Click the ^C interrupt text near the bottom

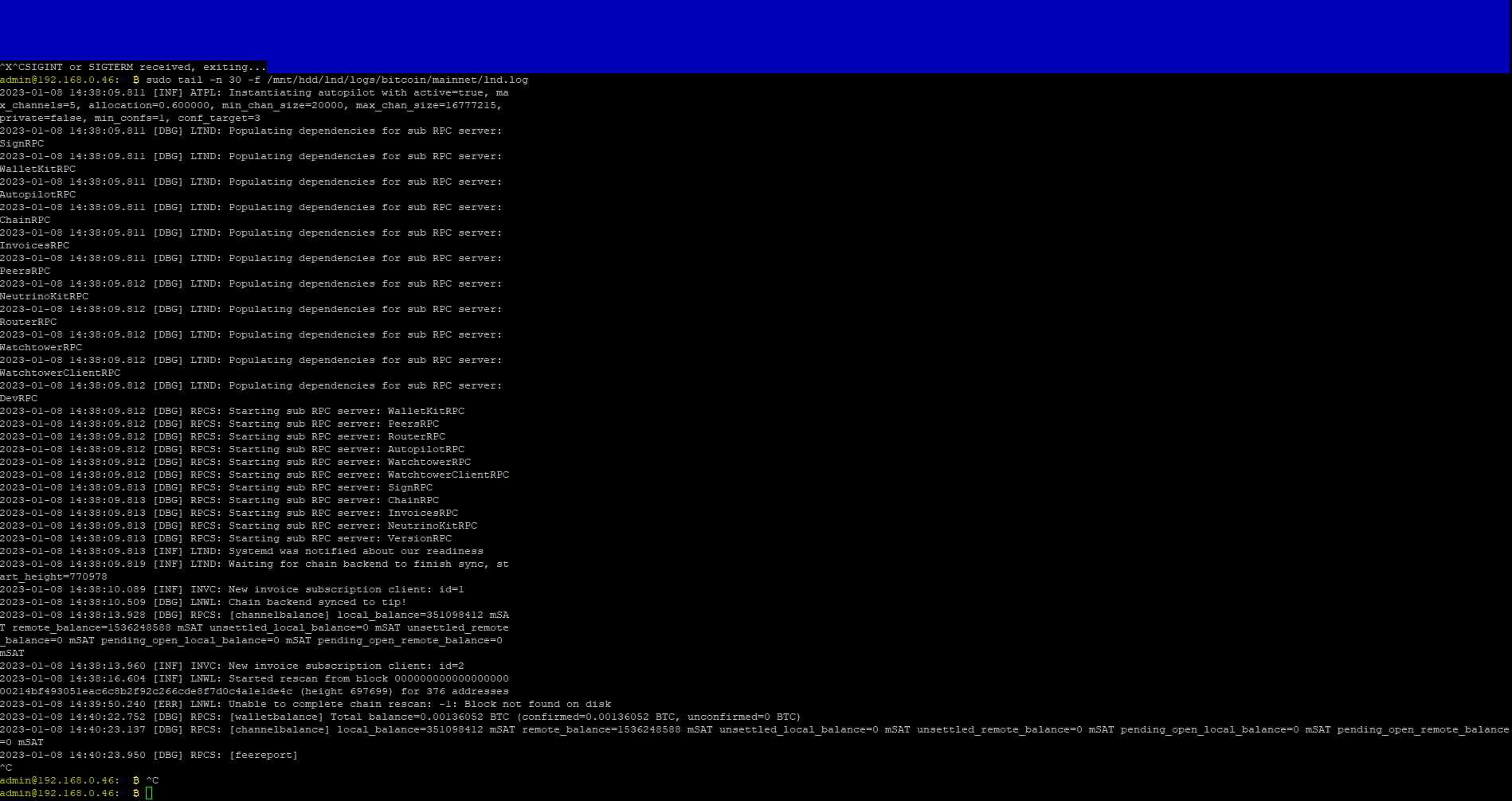(x=7, y=767)
